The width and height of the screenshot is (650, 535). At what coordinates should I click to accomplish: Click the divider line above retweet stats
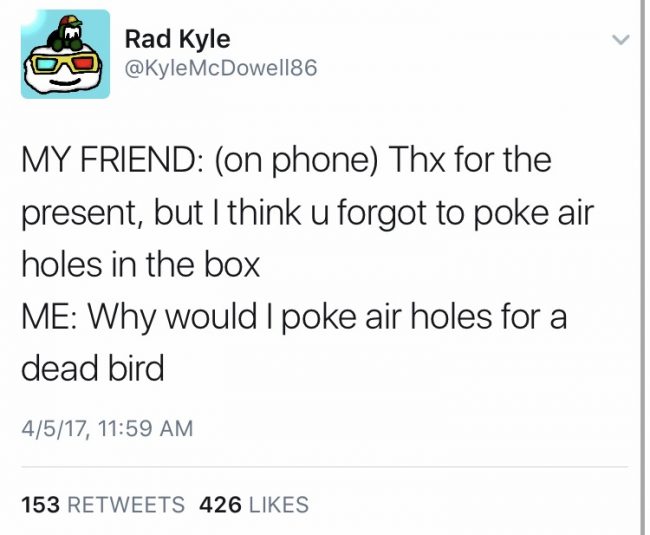[325, 467]
